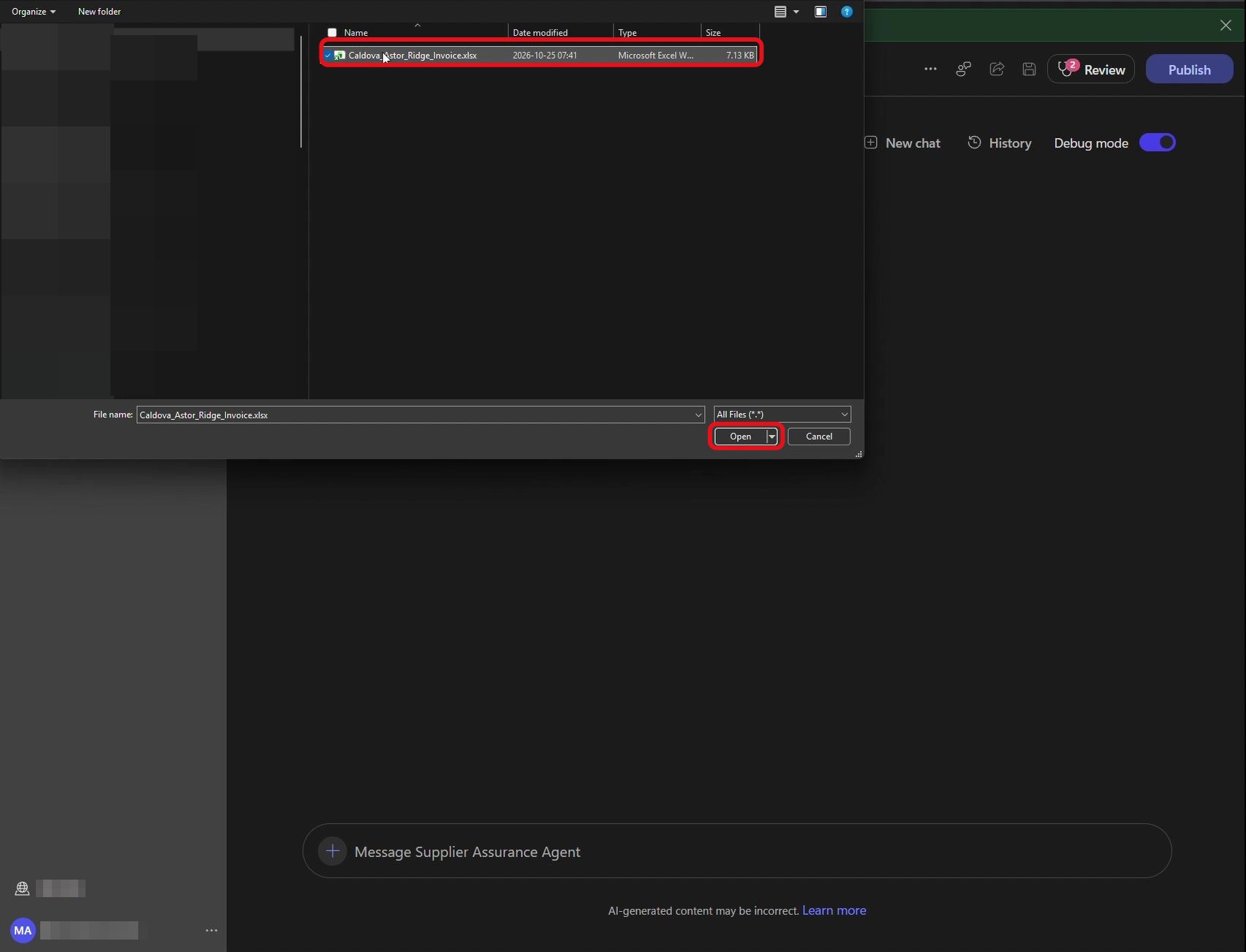Image resolution: width=1246 pixels, height=952 pixels.
Task: Sort files by Name column header
Action: coord(356,33)
